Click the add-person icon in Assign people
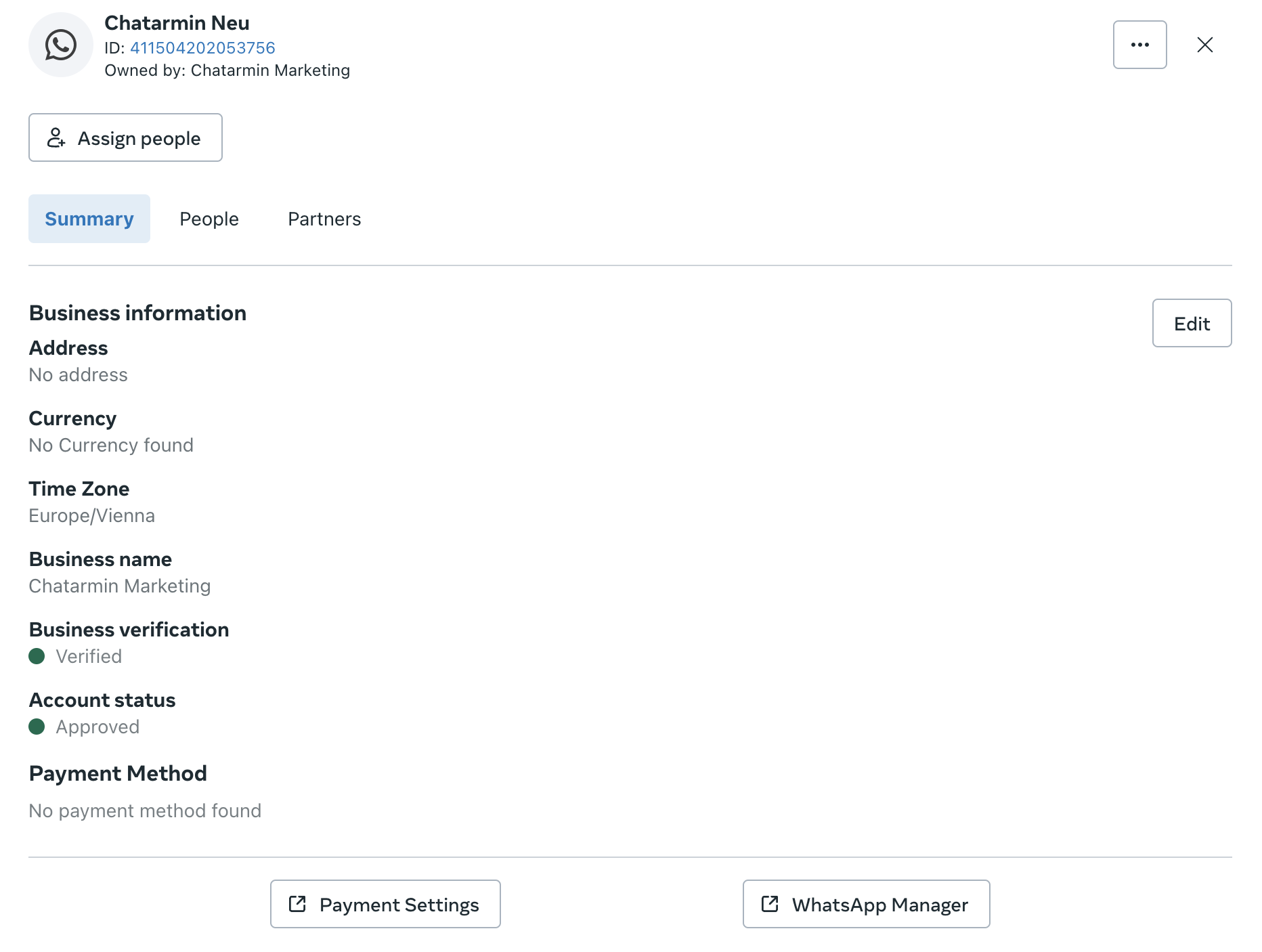 pyautogui.click(x=56, y=138)
